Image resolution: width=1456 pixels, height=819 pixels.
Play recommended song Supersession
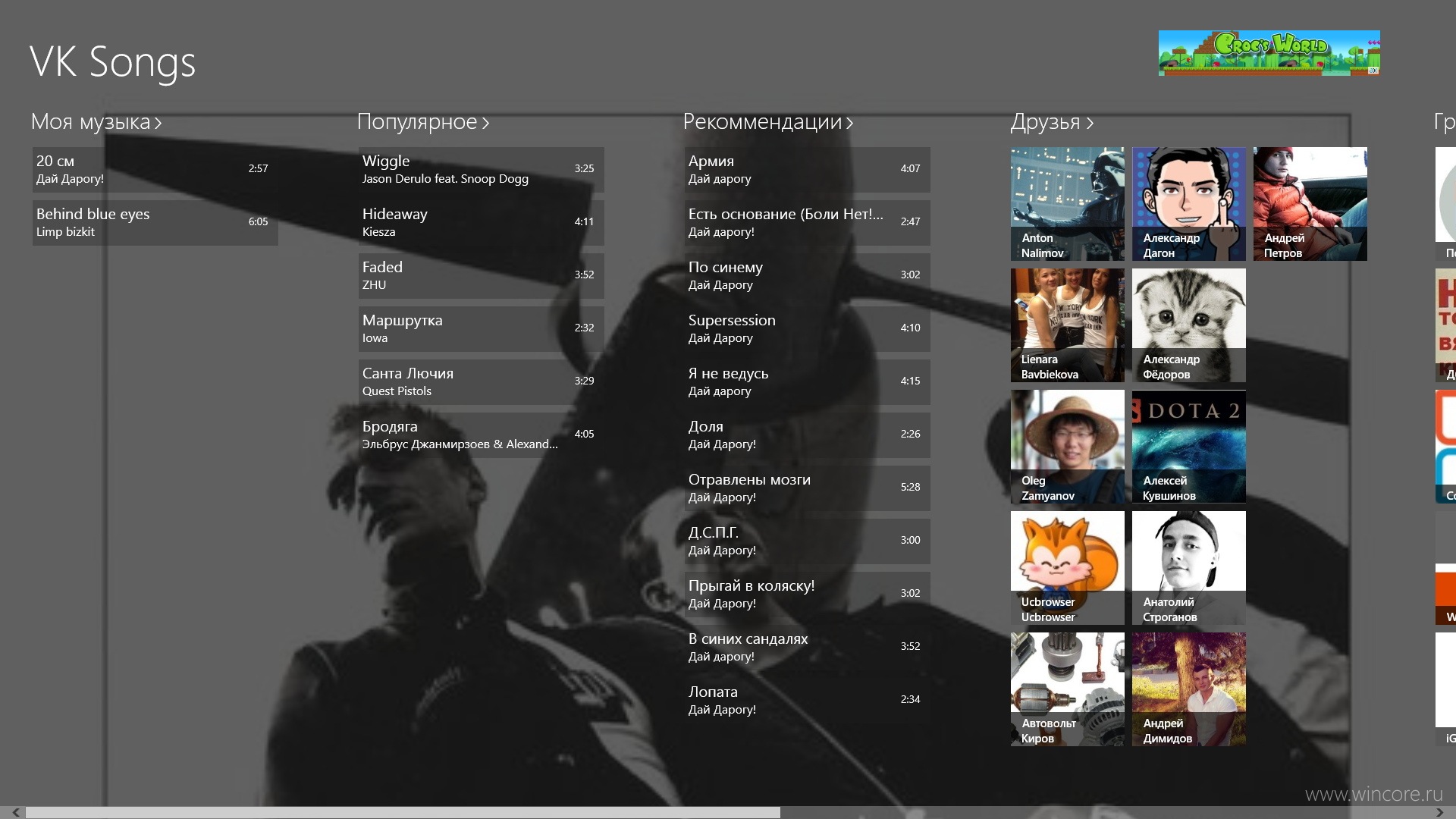point(807,328)
